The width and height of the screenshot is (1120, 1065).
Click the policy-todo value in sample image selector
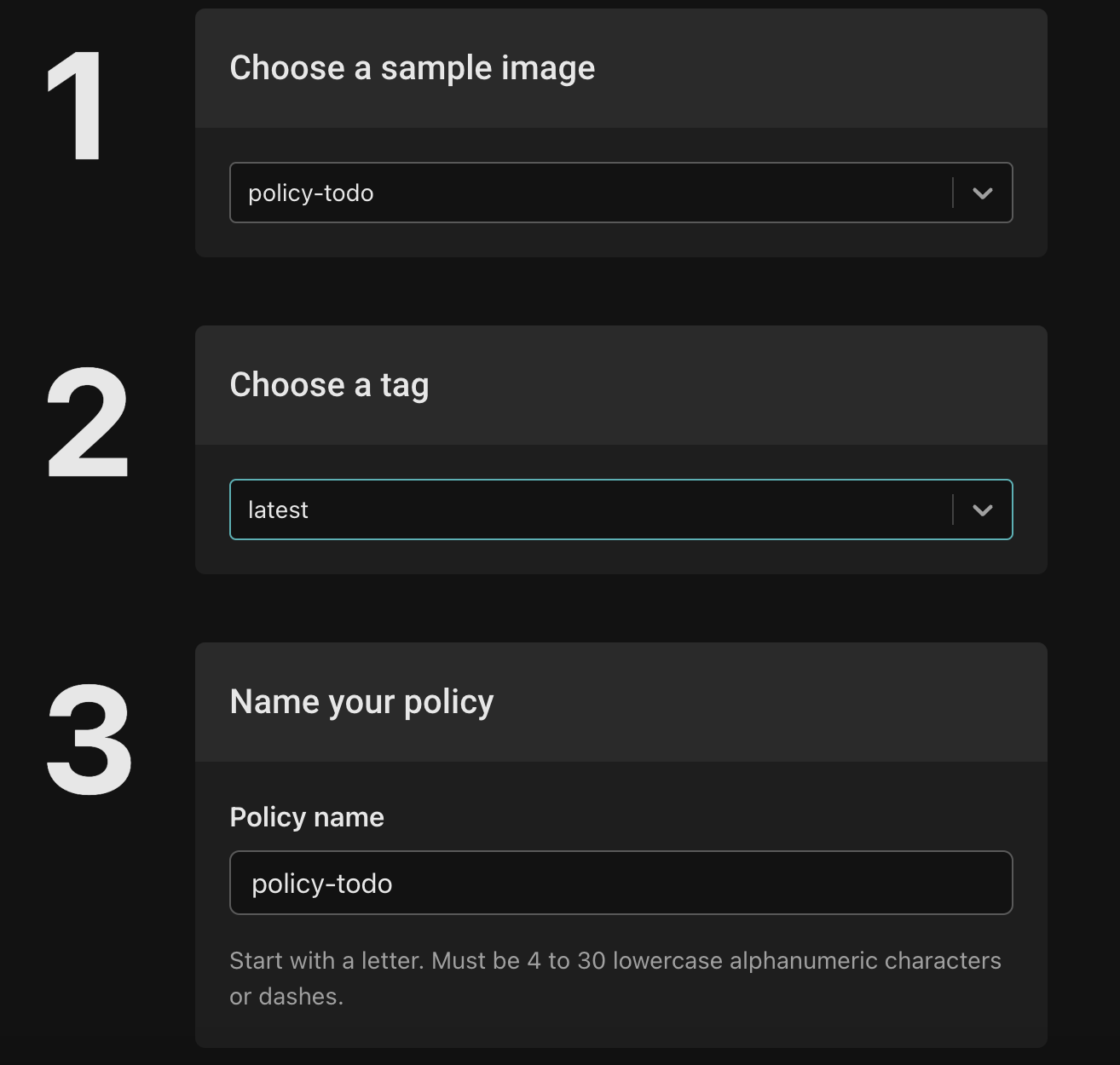click(x=311, y=193)
